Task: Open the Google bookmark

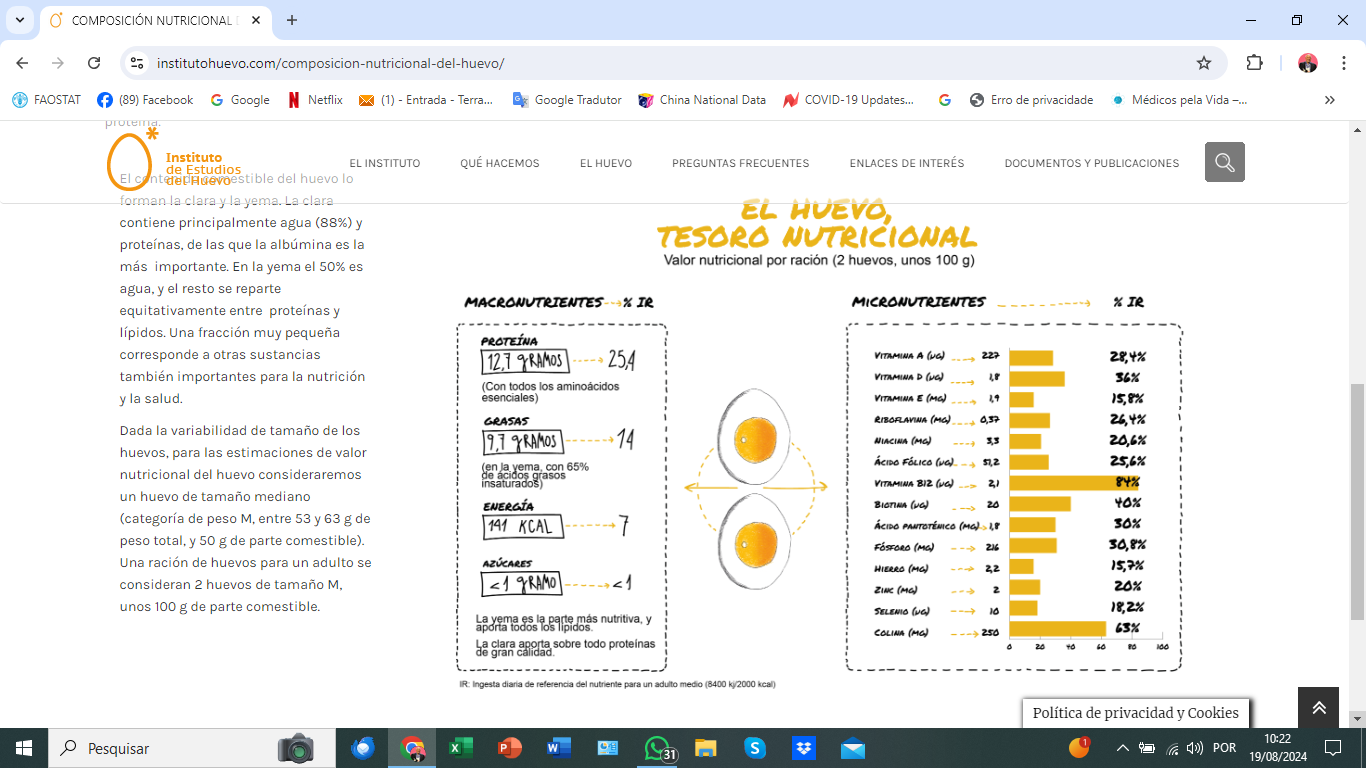Action: point(240,100)
